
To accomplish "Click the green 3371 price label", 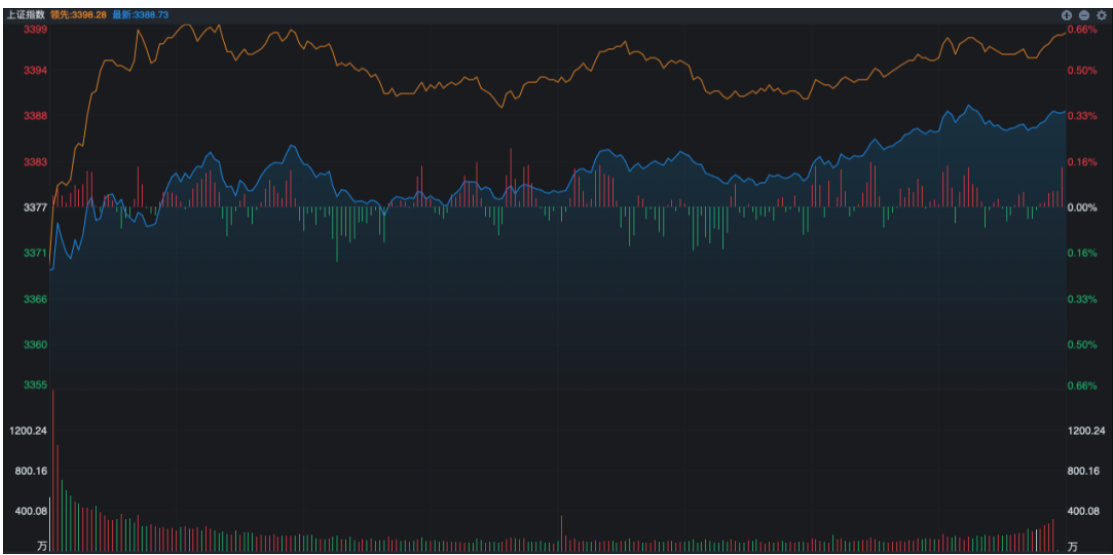I will click(35, 254).
